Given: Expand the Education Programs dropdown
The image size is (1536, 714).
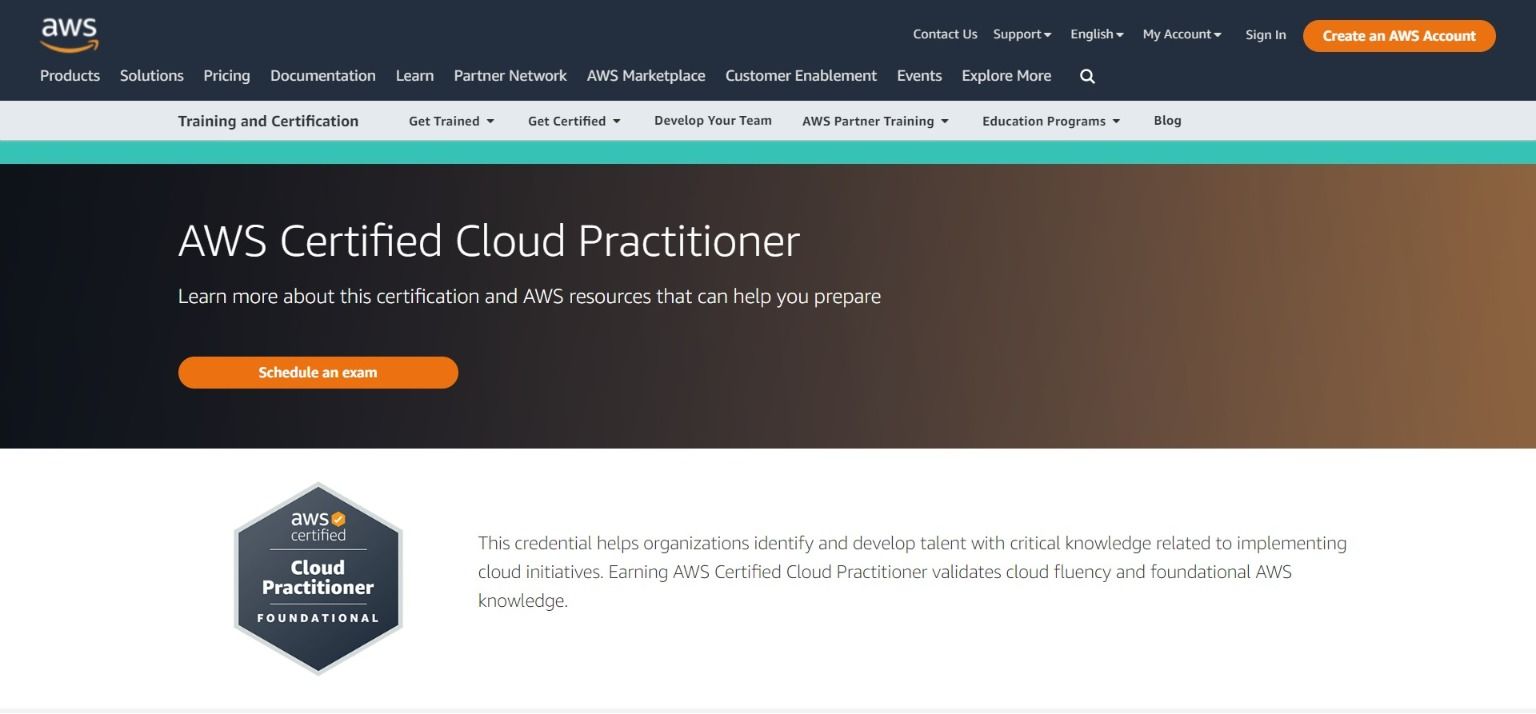Looking at the screenshot, I should [1050, 120].
